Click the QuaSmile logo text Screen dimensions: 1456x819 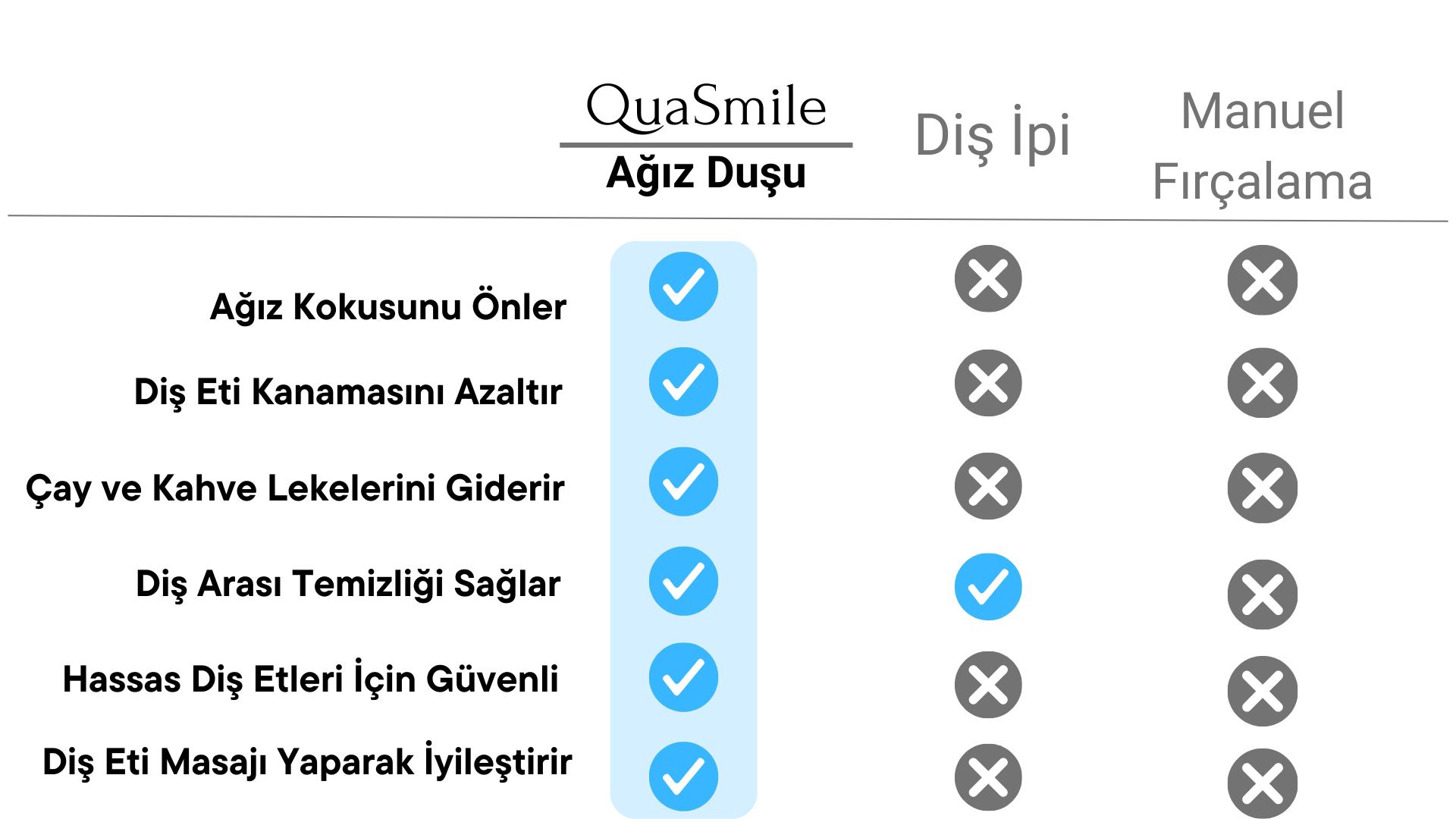pos(706,108)
